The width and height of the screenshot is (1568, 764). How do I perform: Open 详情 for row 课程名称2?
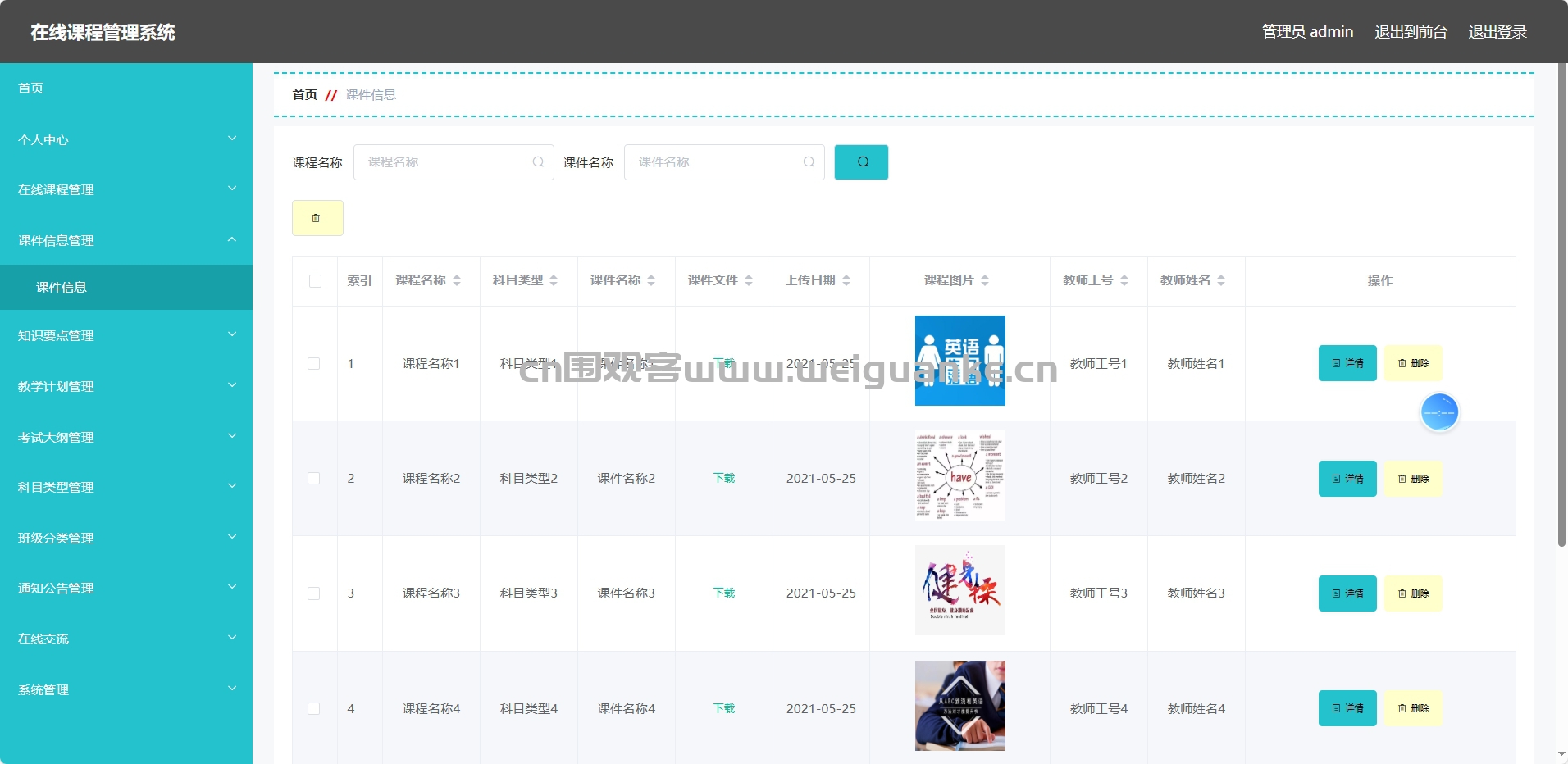click(x=1347, y=479)
